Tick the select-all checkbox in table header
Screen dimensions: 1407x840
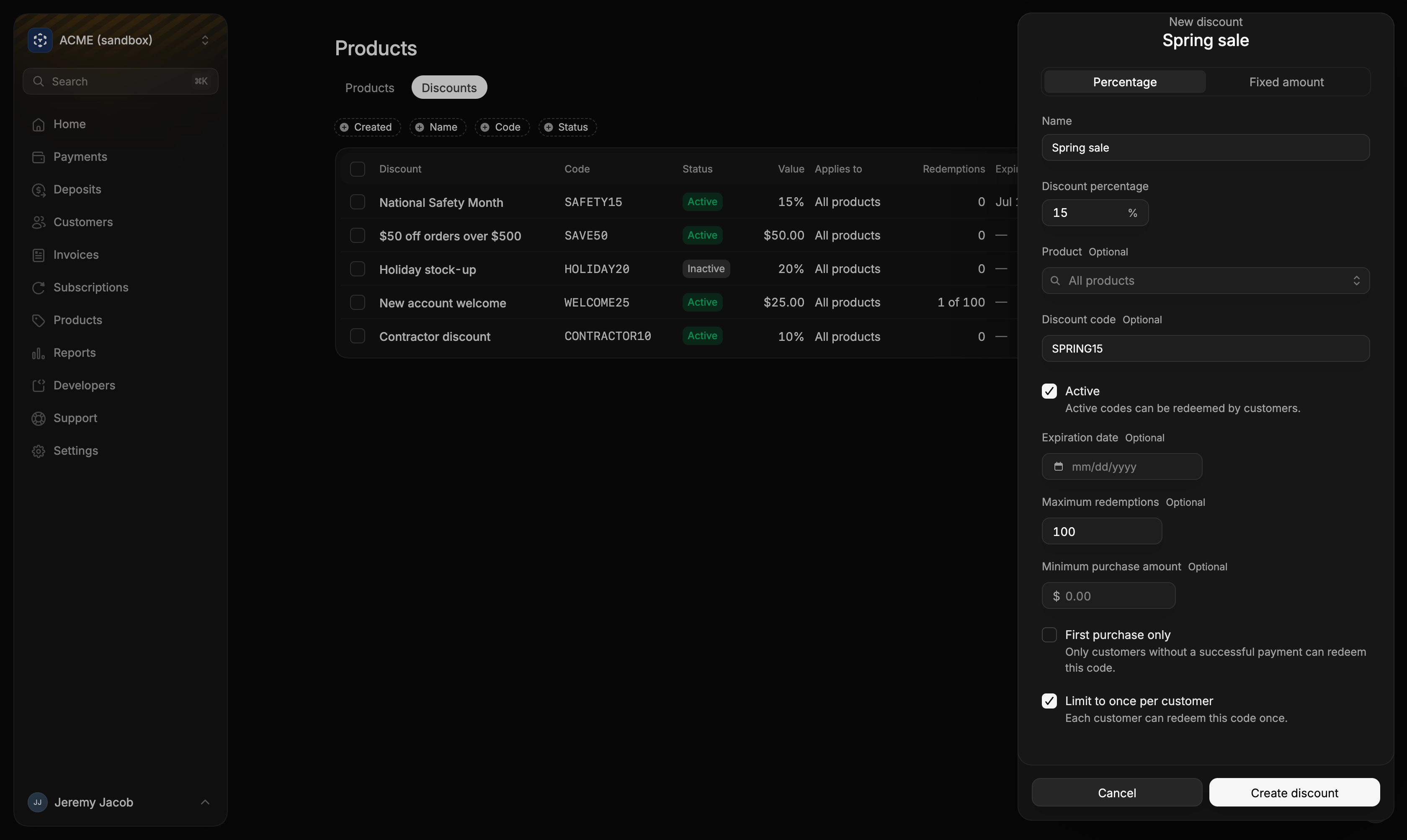[357, 169]
